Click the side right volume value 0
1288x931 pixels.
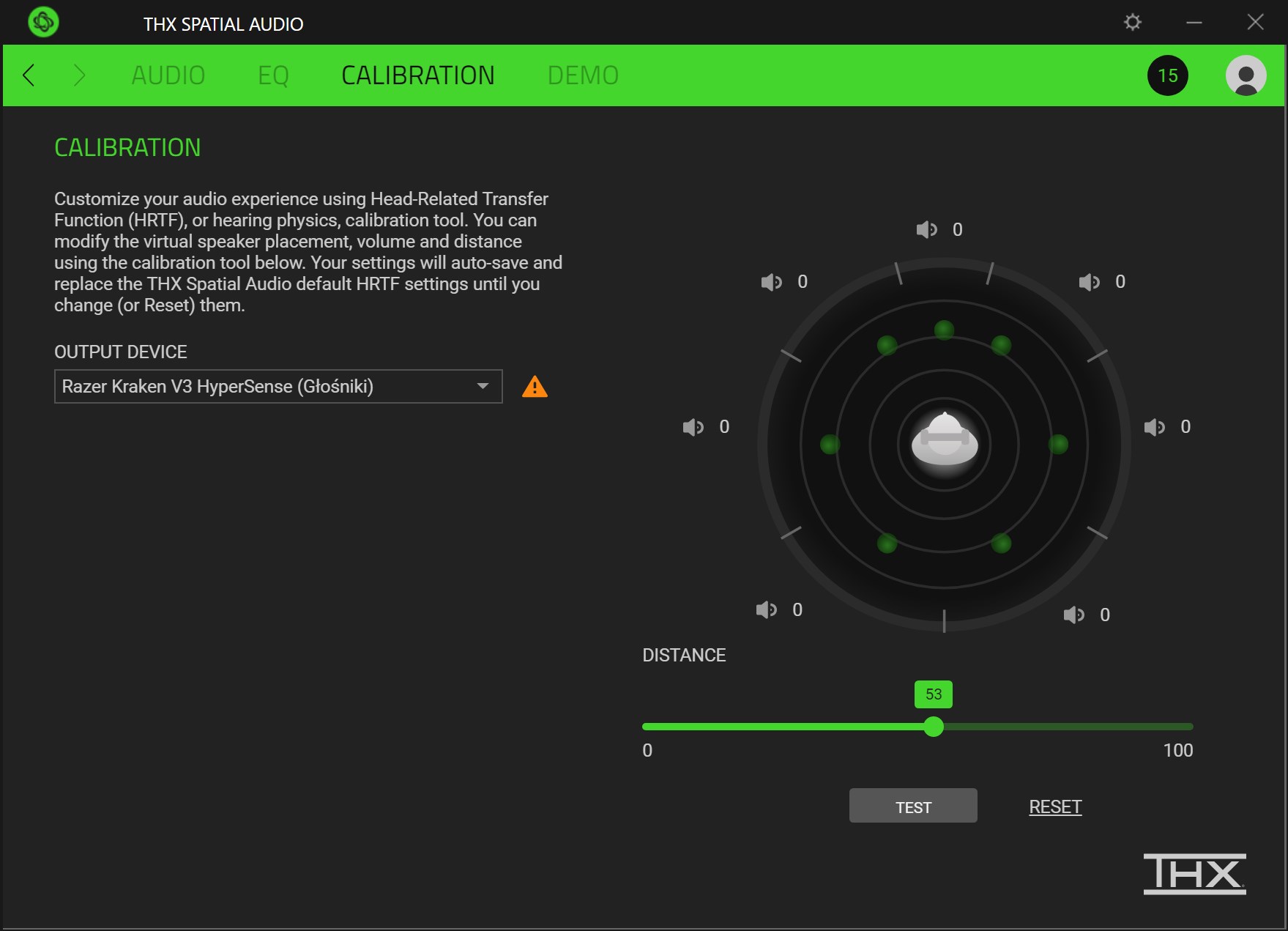pos(1185,427)
